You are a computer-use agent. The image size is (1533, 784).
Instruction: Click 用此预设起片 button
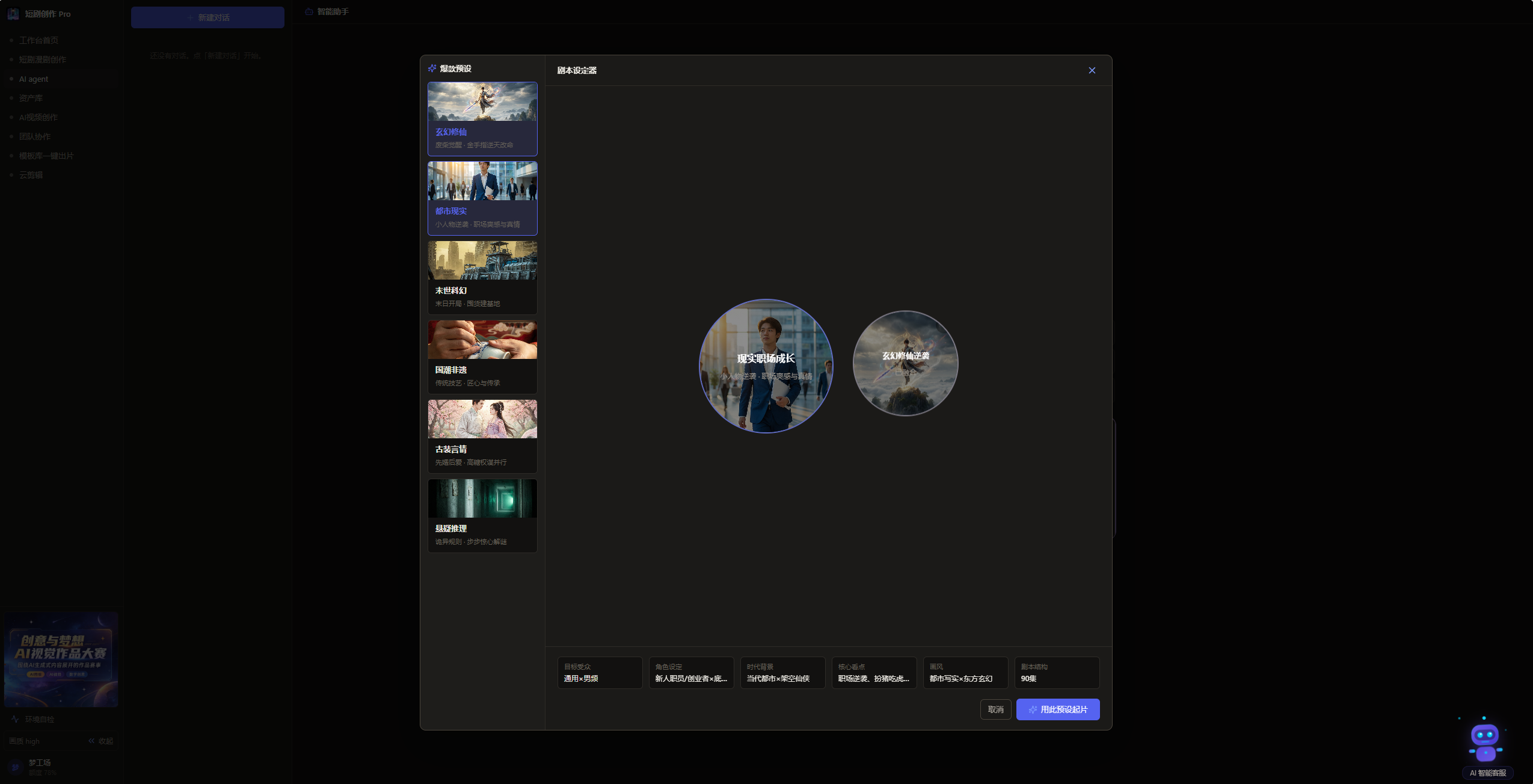tap(1058, 709)
